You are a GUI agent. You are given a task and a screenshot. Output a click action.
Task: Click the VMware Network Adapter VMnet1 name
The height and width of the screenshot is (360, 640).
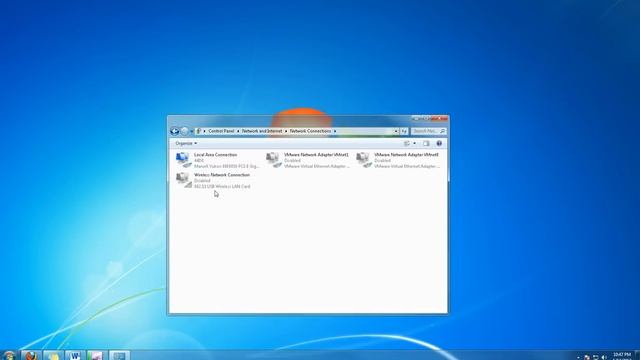point(316,155)
